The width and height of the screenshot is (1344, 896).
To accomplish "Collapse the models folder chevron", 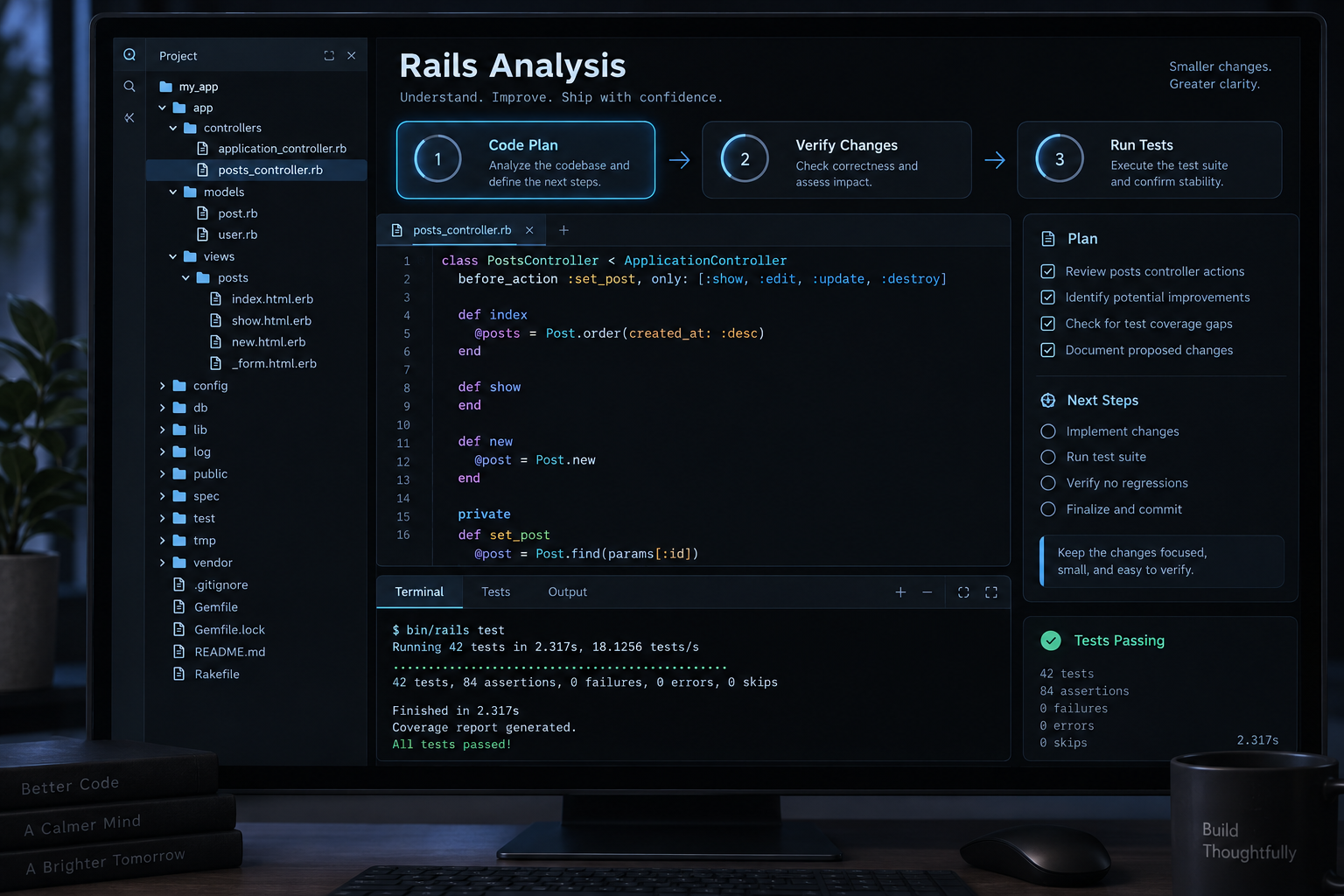I will [173, 192].
